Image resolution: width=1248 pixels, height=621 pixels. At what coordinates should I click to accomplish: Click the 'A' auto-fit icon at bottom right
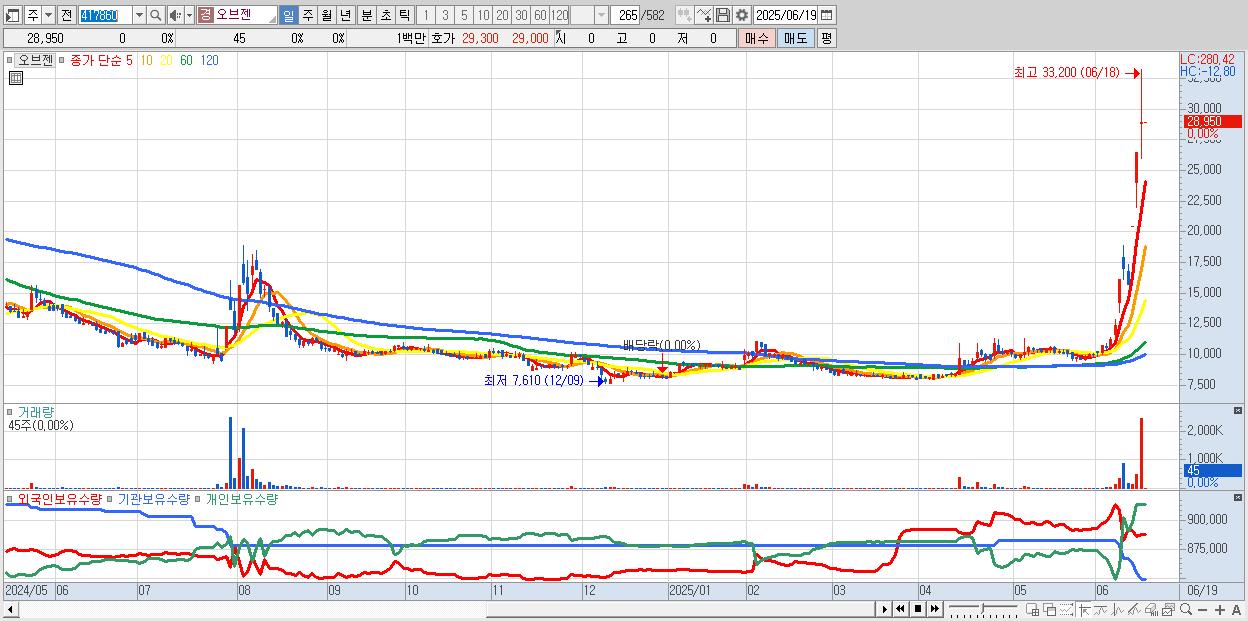point(1236,609)
